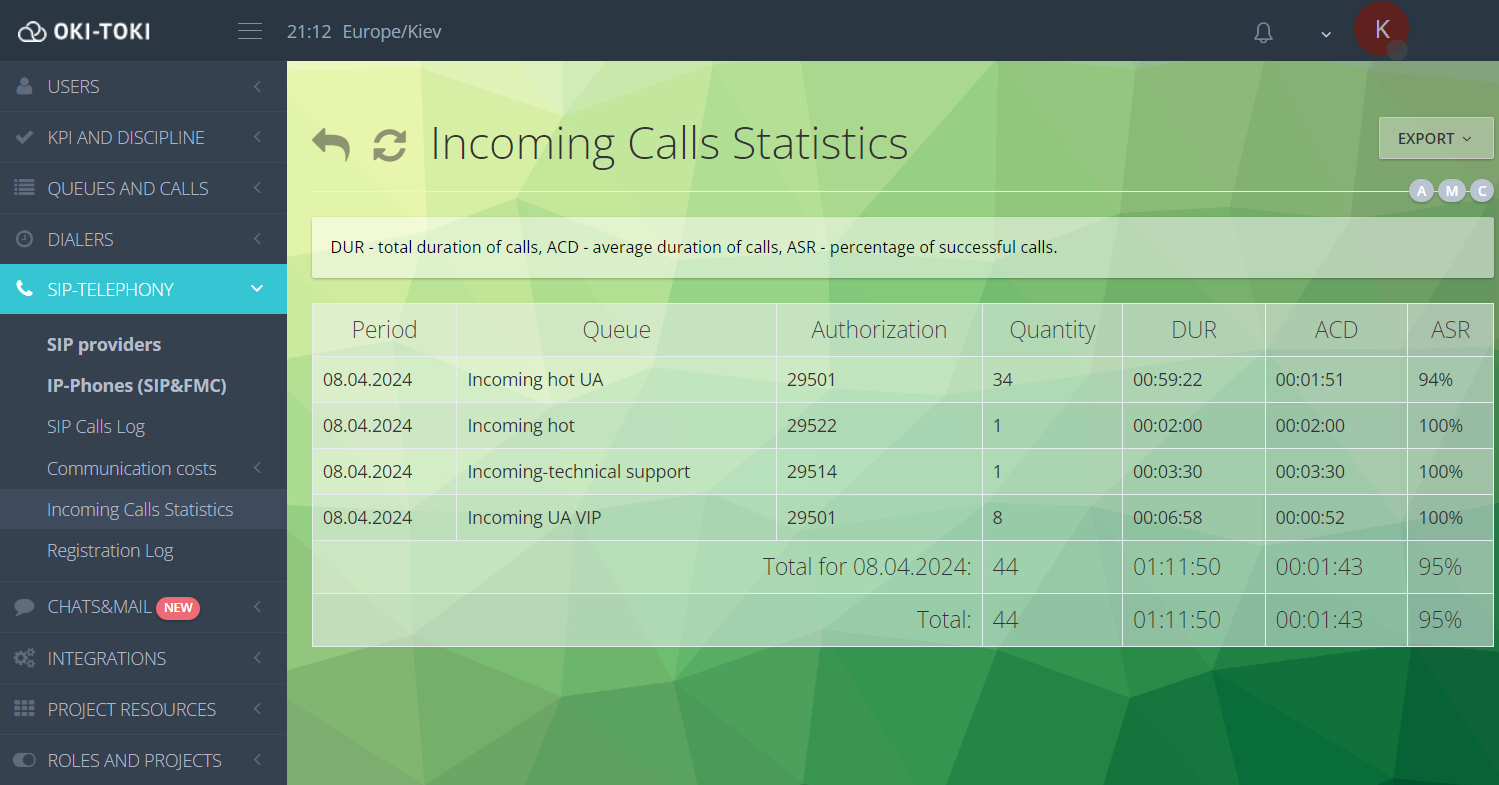Open dropdown arrow next to bell

[x=1326, y=34]
